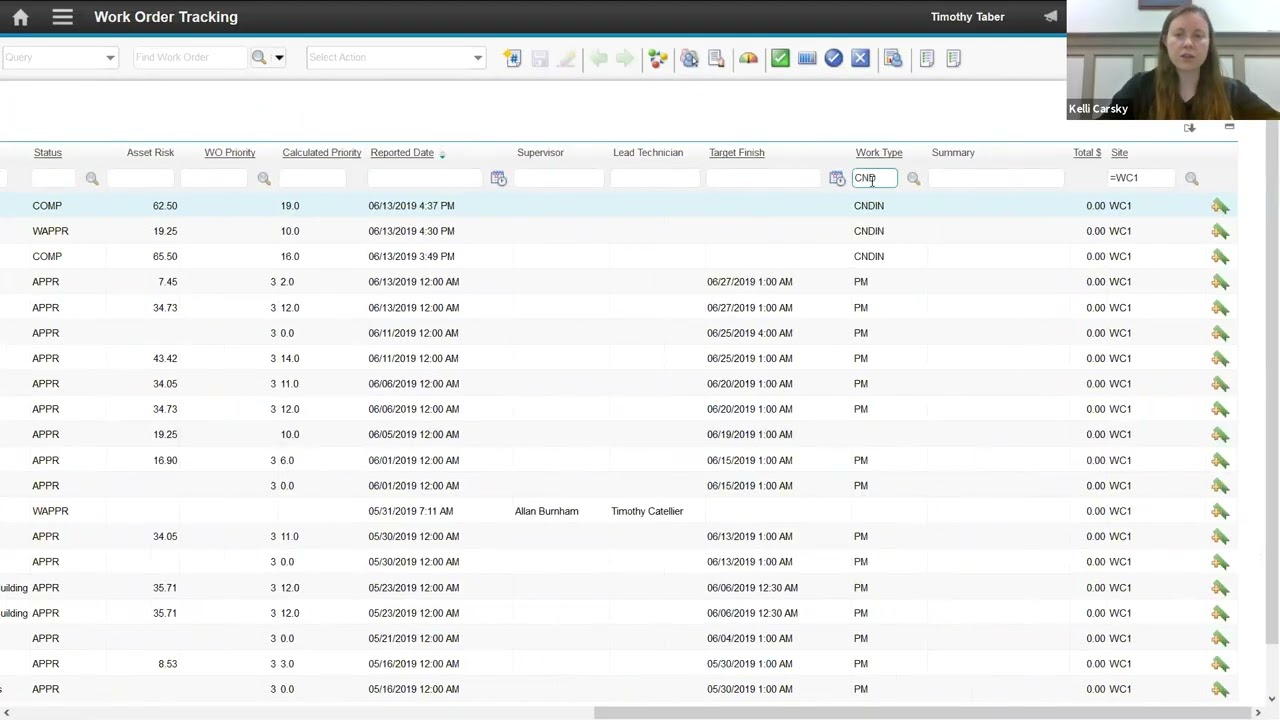This screenshot has width=1280, height=720.
Task: Click the download table icon above Site column
Action: point(1189,127)
